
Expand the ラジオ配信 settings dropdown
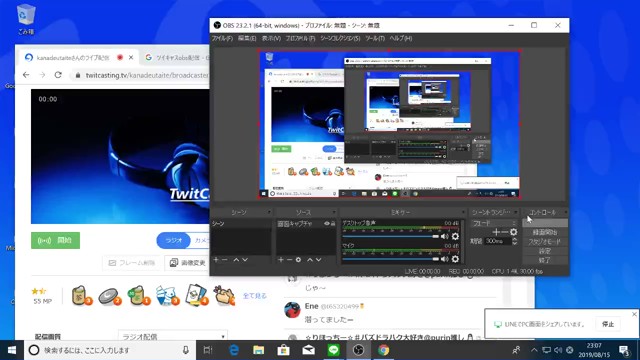(x=173, y=336)
